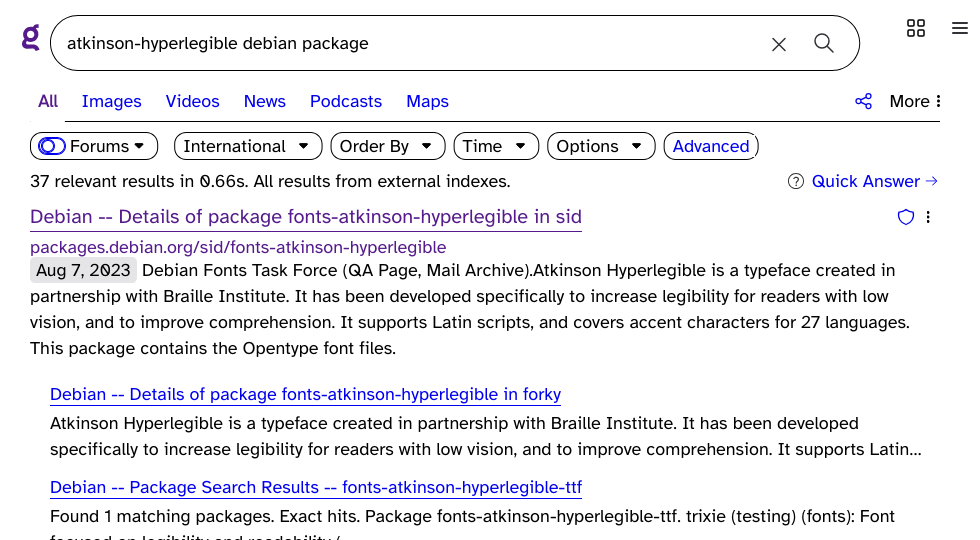Click the '37 relevant results' status text
This screenshot has height=540, width=980.
[x=270, y=181]
